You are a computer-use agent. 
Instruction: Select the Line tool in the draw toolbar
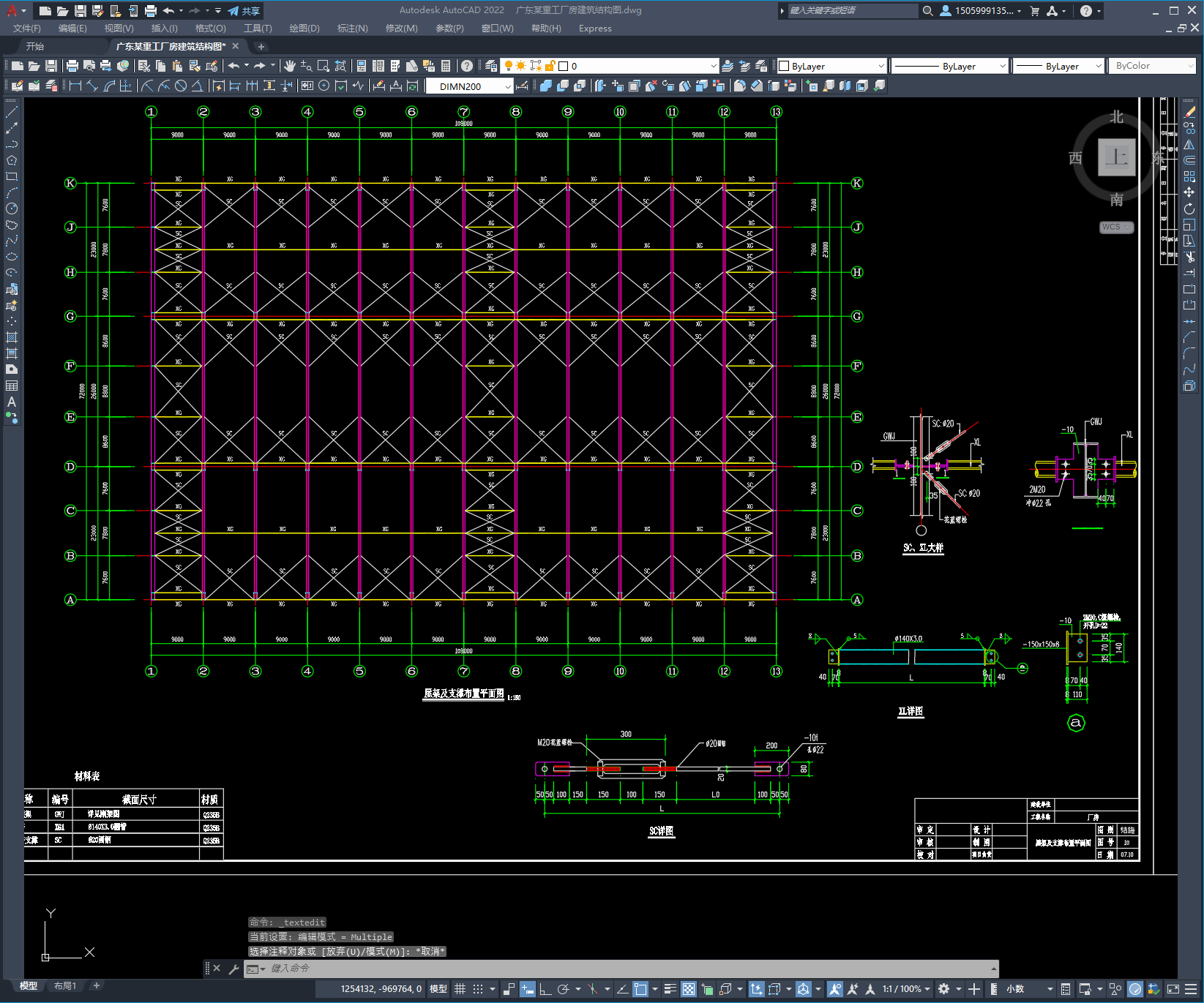point(12,112)
